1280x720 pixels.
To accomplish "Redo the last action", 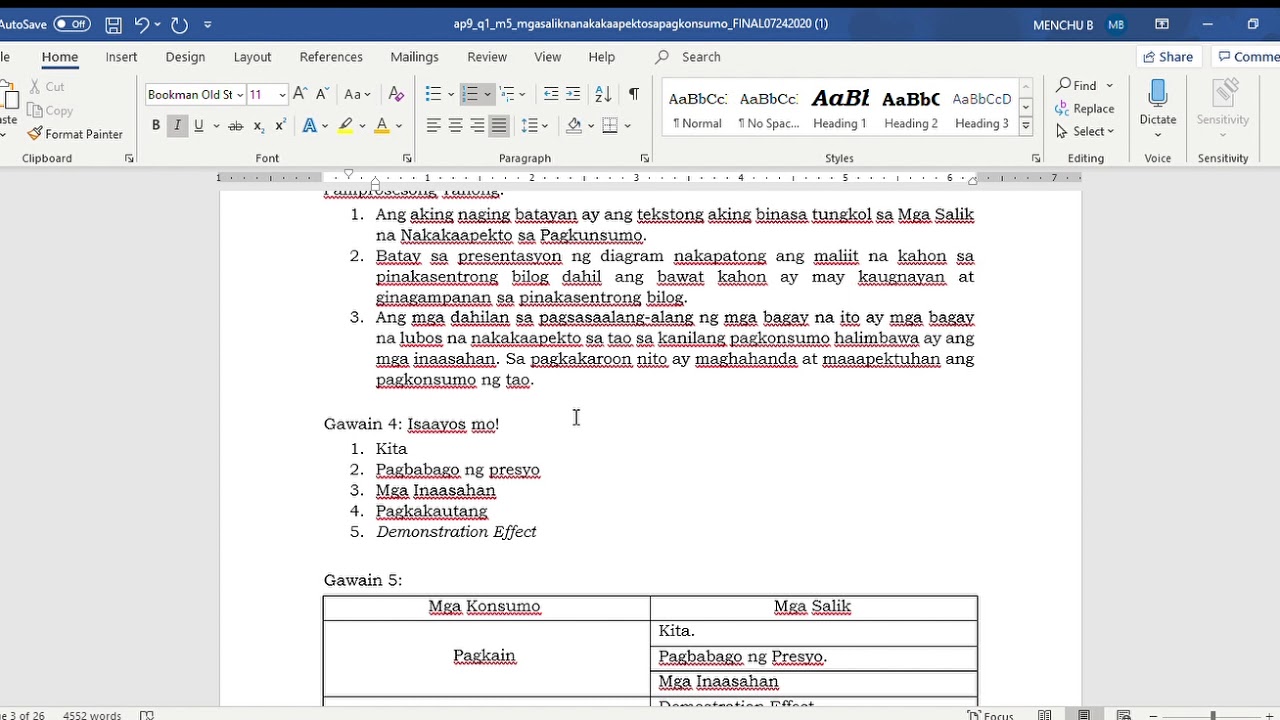I will 180,24.
